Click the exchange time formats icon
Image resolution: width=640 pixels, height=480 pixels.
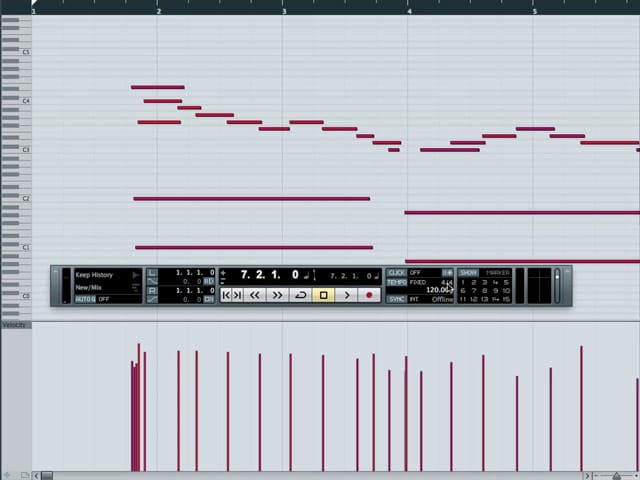click(x=315, y=276)
